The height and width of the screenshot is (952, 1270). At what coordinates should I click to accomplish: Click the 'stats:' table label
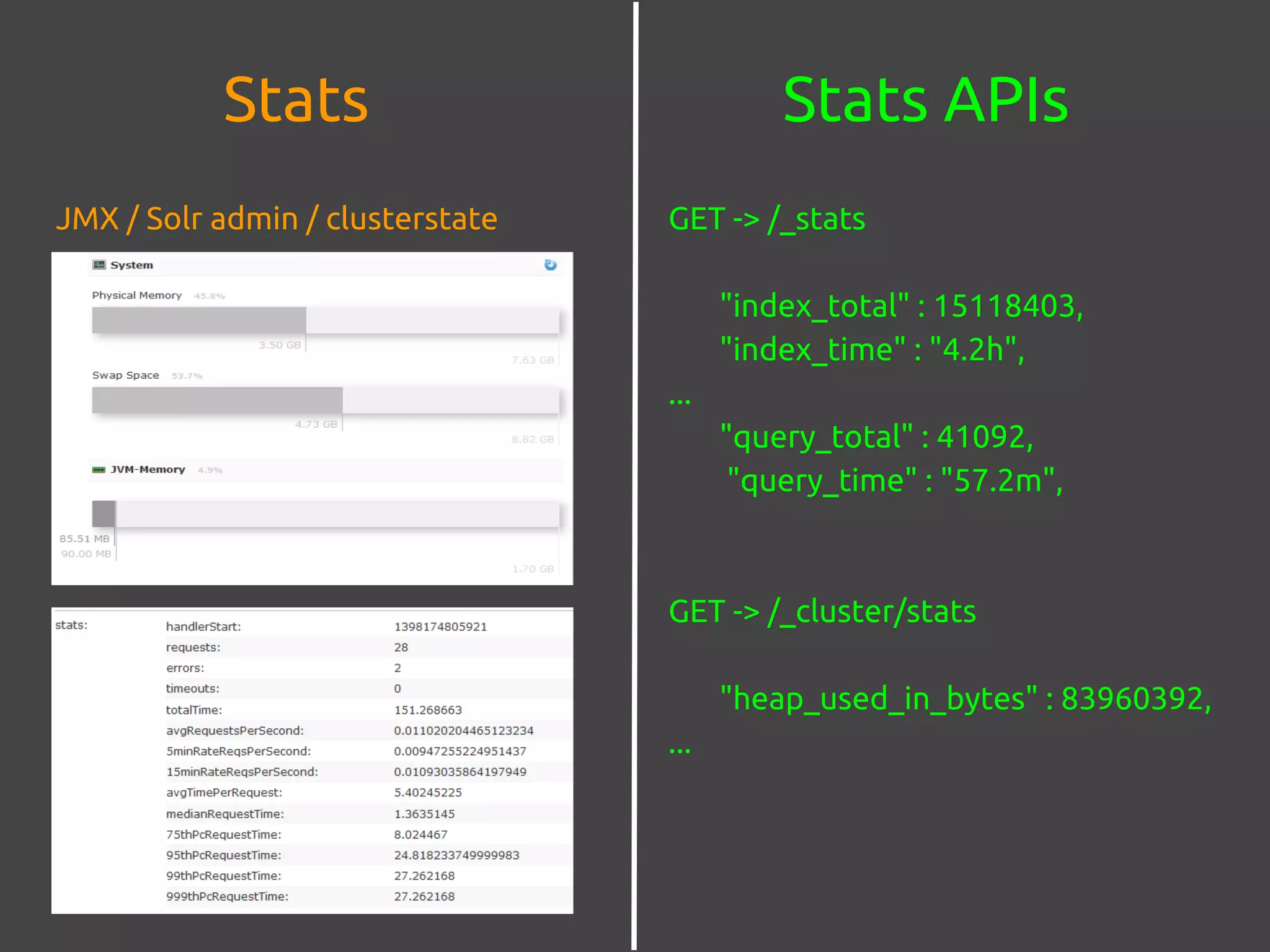(x=71, y=625)
